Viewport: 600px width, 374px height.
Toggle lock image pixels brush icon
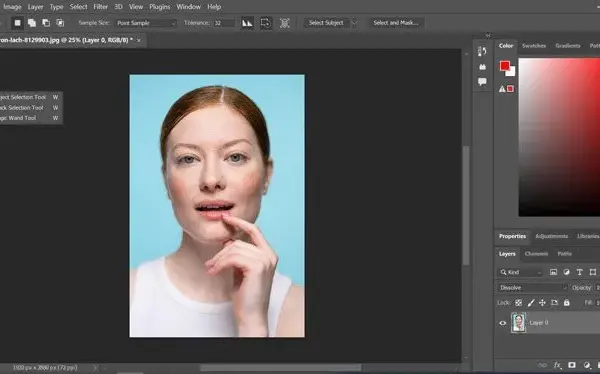(530, 303)
